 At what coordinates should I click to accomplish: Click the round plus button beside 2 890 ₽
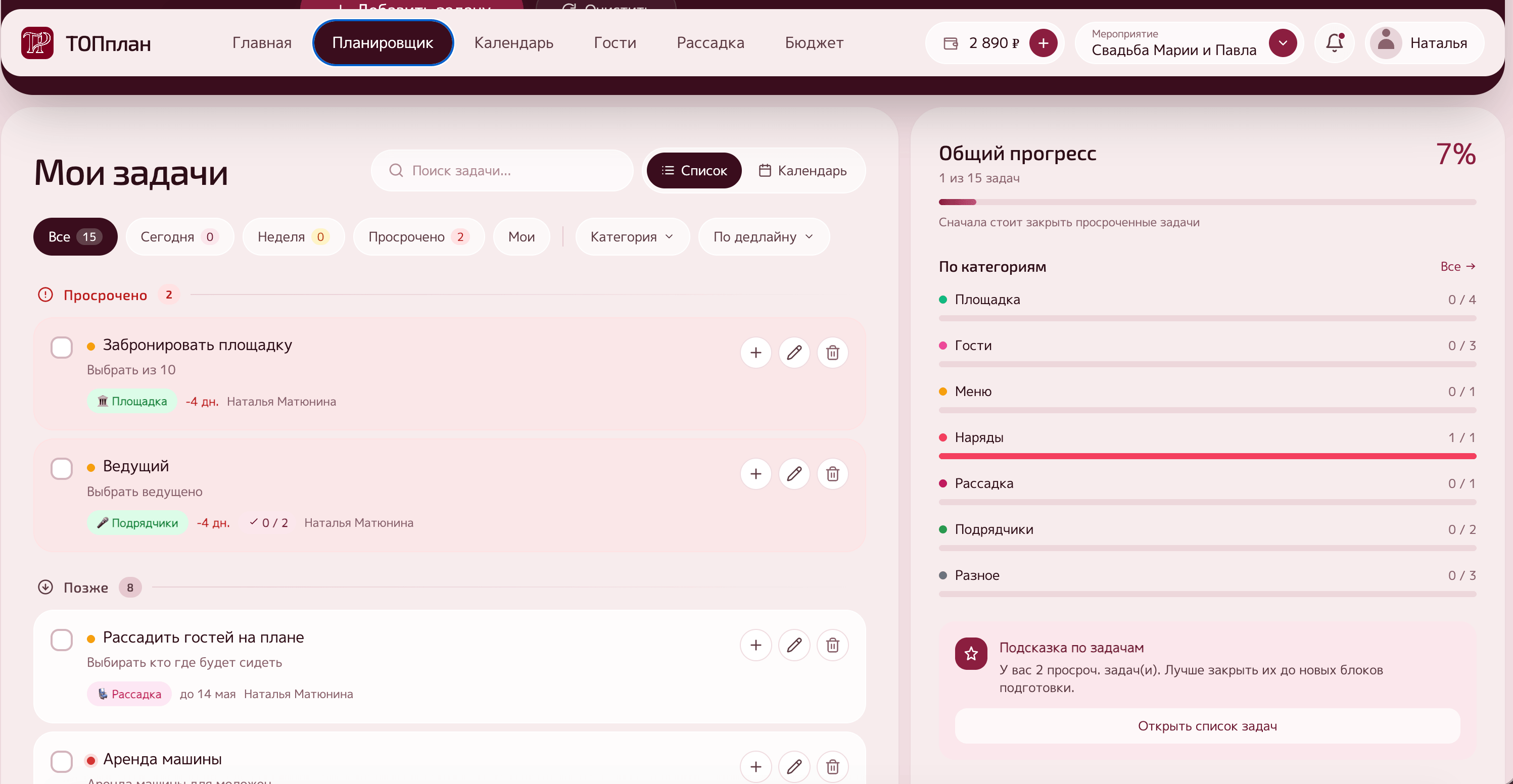pyautogui.click(x=1043, y=43)
